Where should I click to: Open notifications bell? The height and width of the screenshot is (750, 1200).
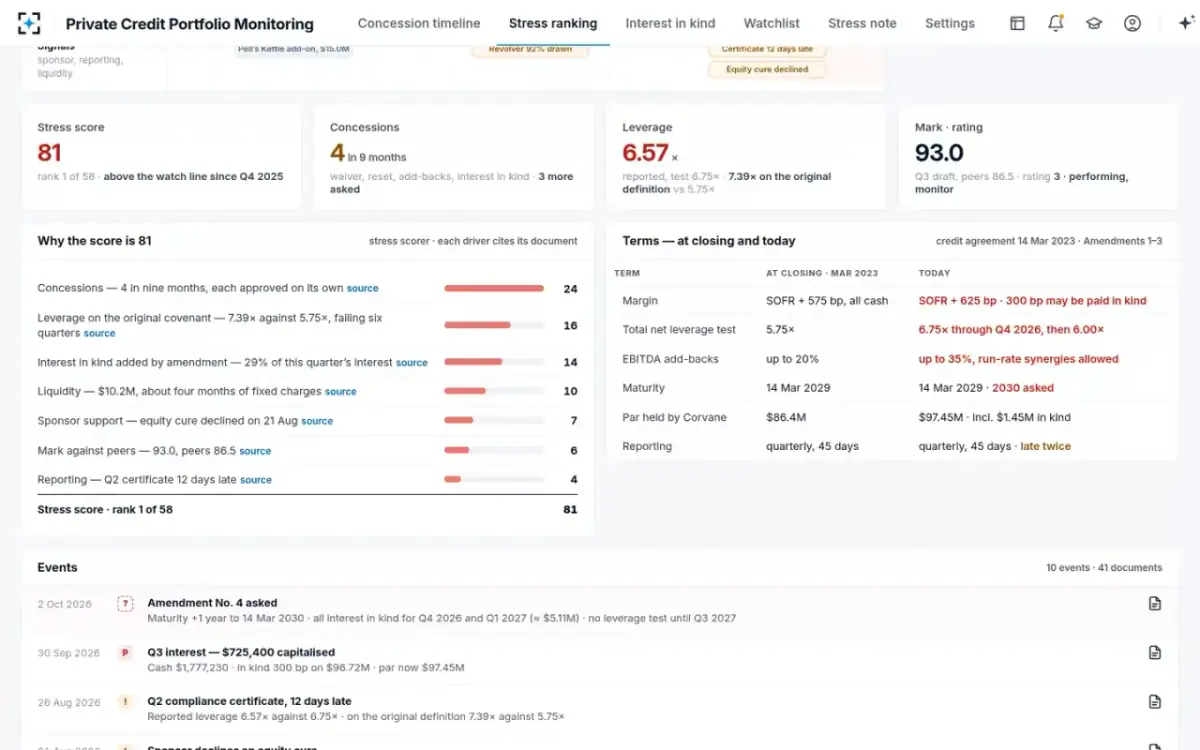tap(1056, 23)
